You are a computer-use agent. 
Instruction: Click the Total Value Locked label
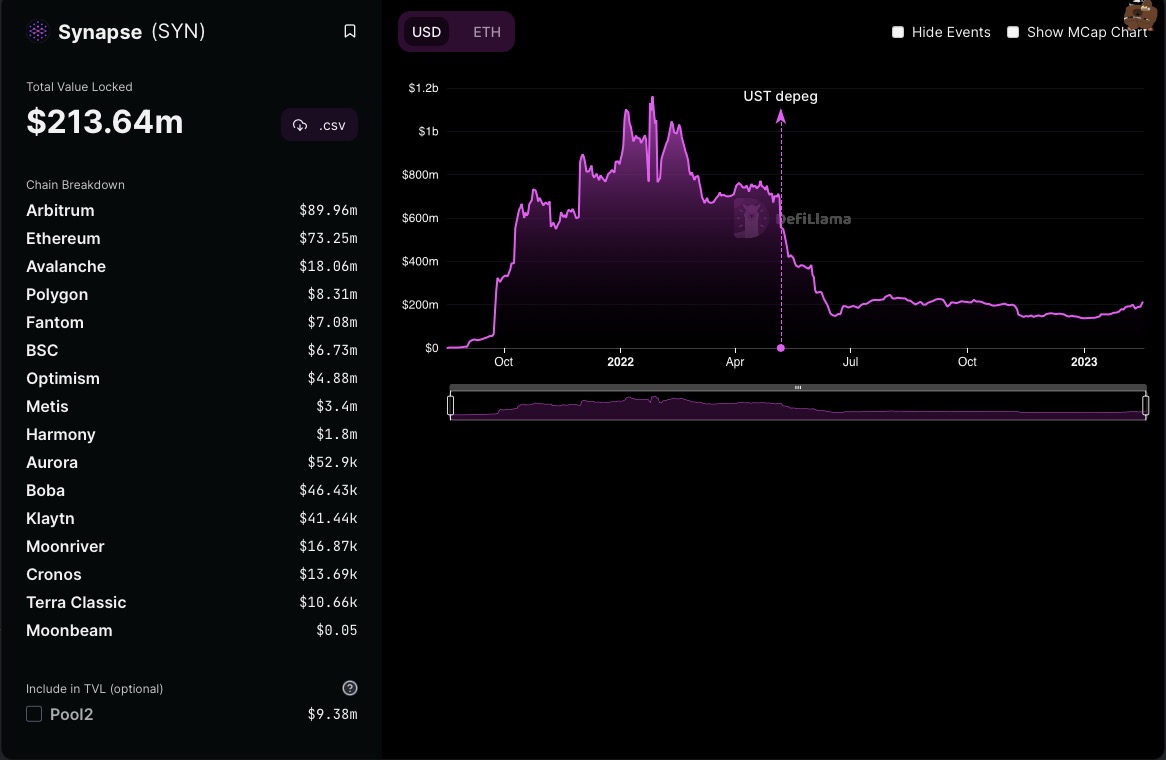click(80, 87)
